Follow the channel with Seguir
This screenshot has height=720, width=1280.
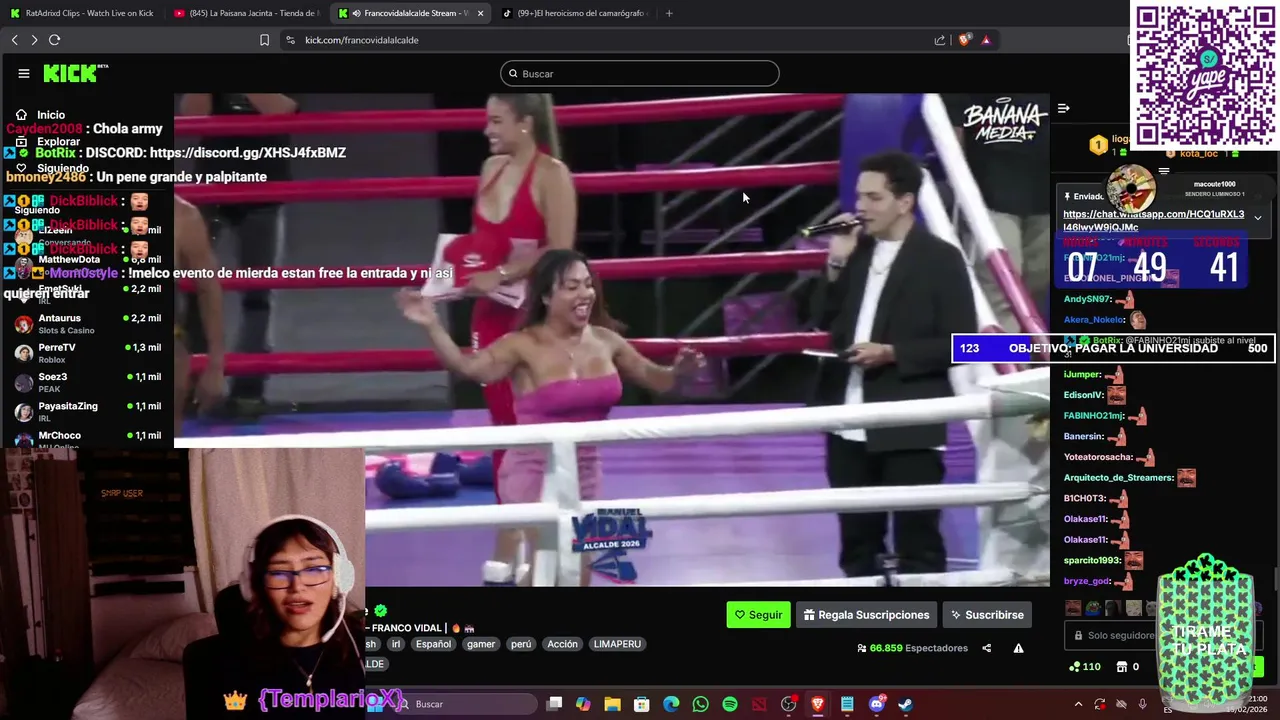758,615
